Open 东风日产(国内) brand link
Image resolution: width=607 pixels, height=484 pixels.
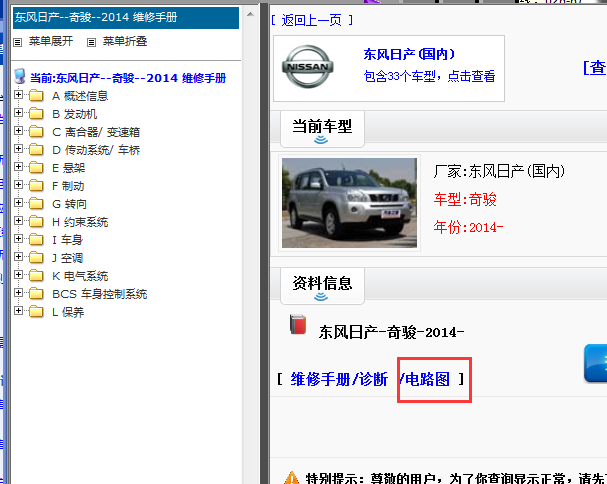[409, 54]
